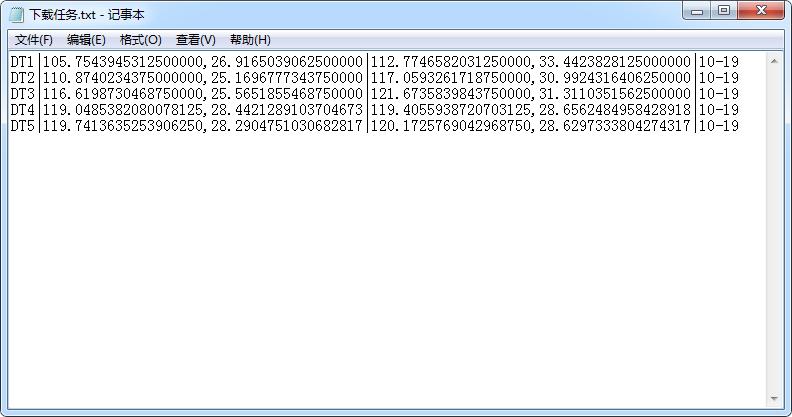The width and height of the screenshot is (792, 417).
Task: Click on the text DT1
Action: tap(22, 62)
